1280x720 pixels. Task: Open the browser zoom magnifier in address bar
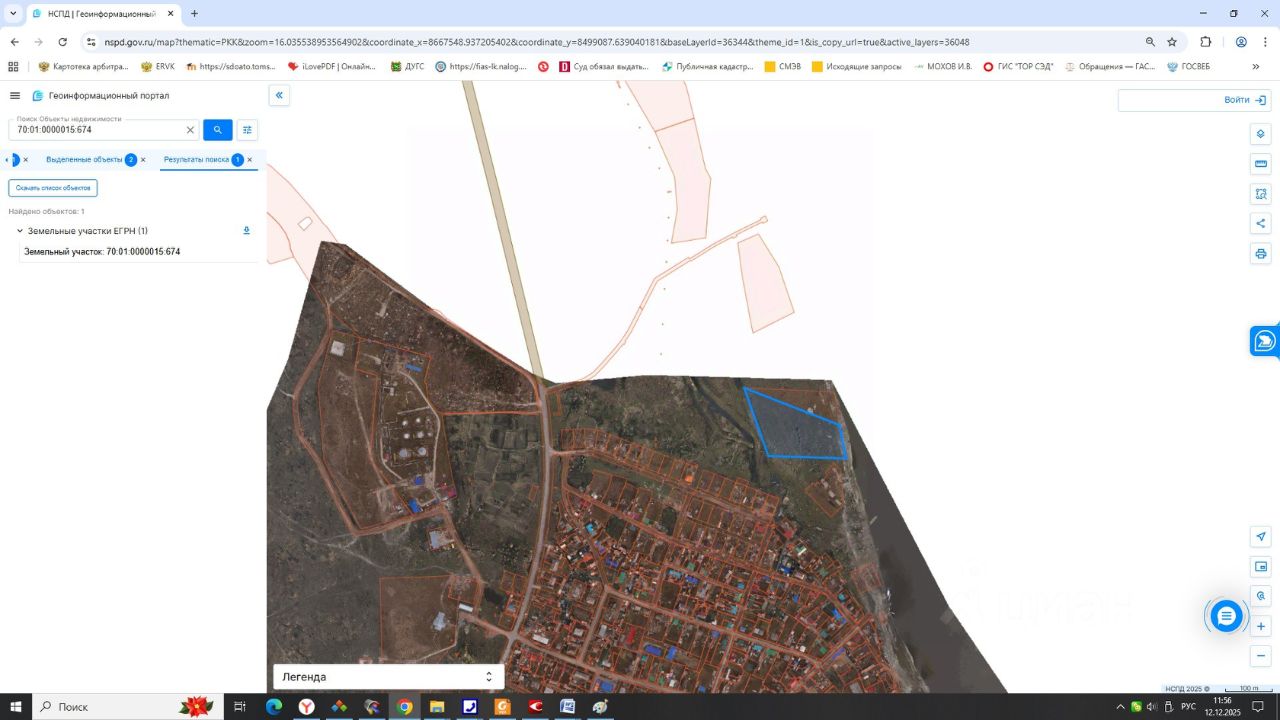pos(1150,42)
